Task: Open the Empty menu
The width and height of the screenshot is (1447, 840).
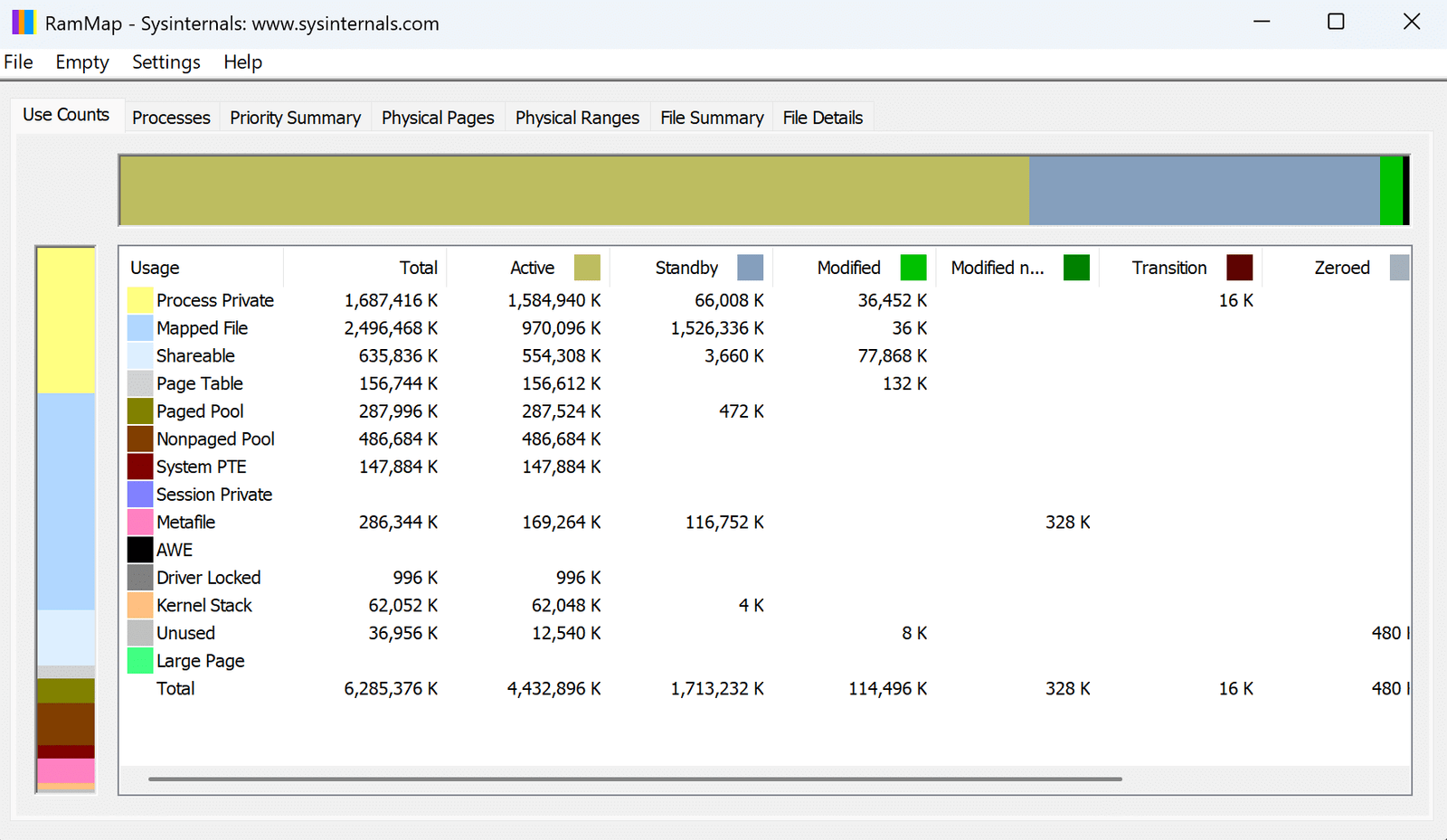Action: click(81, 61)
